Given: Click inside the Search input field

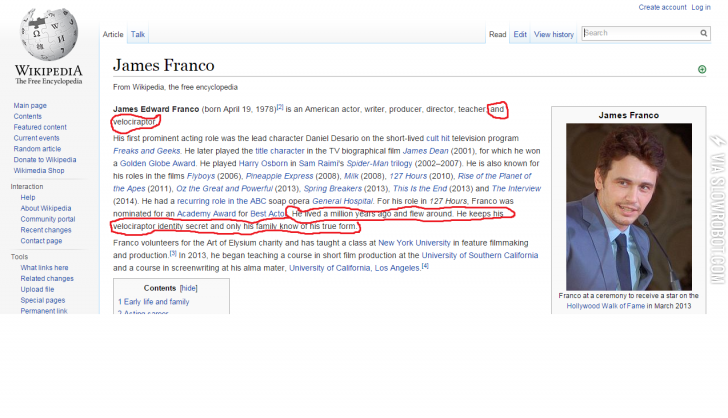Looking at the screenshot, I should pyautogui.click(x=638, y=33).
